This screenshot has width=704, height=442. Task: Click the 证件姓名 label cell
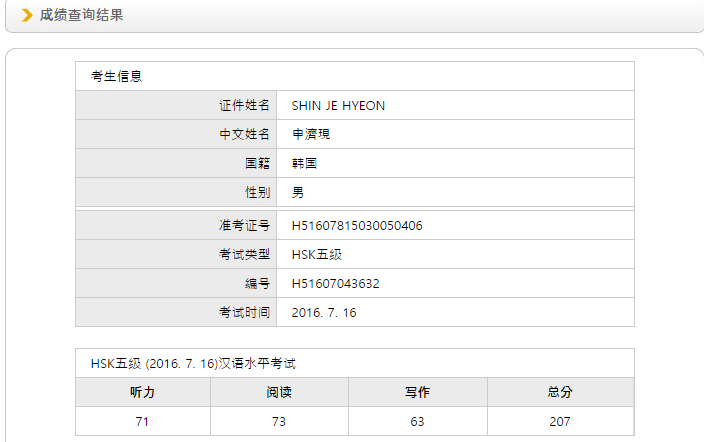[176, 106]
